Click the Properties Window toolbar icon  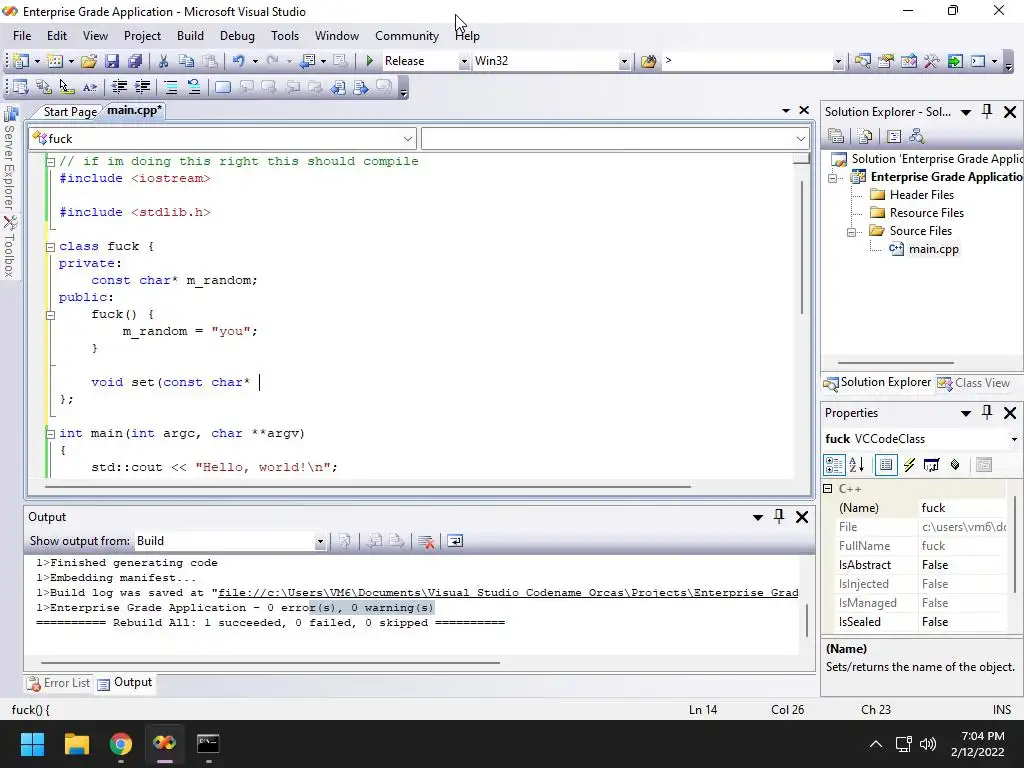pos(886,61)
